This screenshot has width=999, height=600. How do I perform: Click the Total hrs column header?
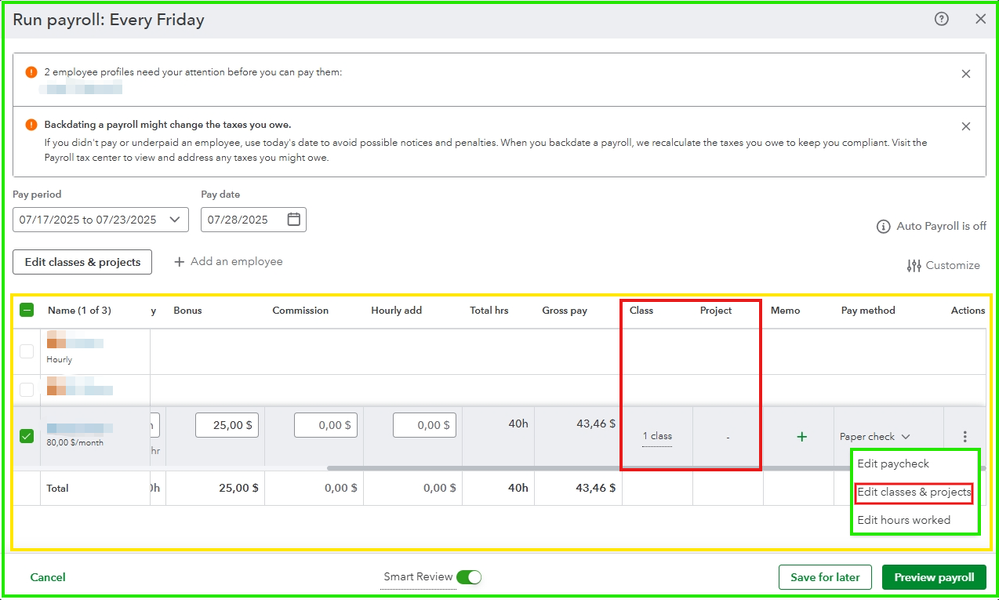coord(489,310)
